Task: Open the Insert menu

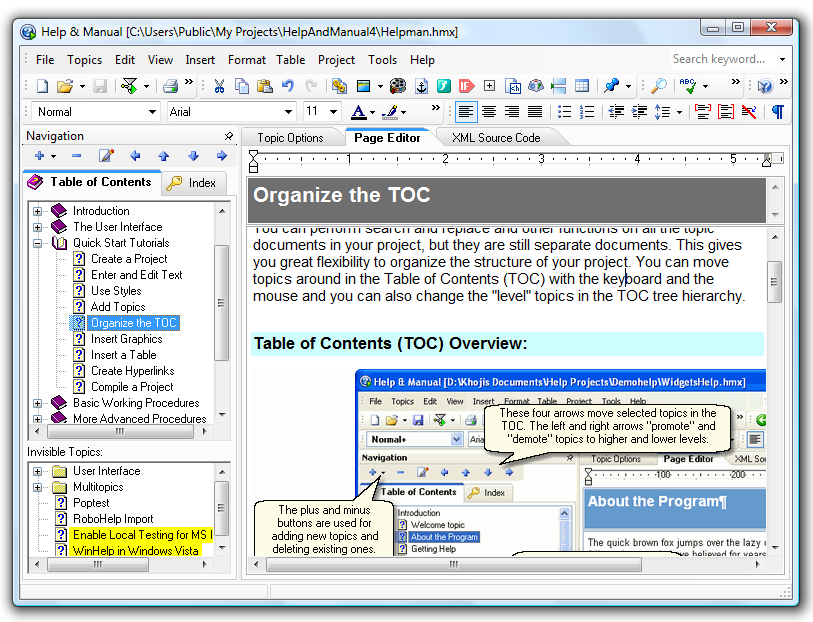Action: coord(200,60)
